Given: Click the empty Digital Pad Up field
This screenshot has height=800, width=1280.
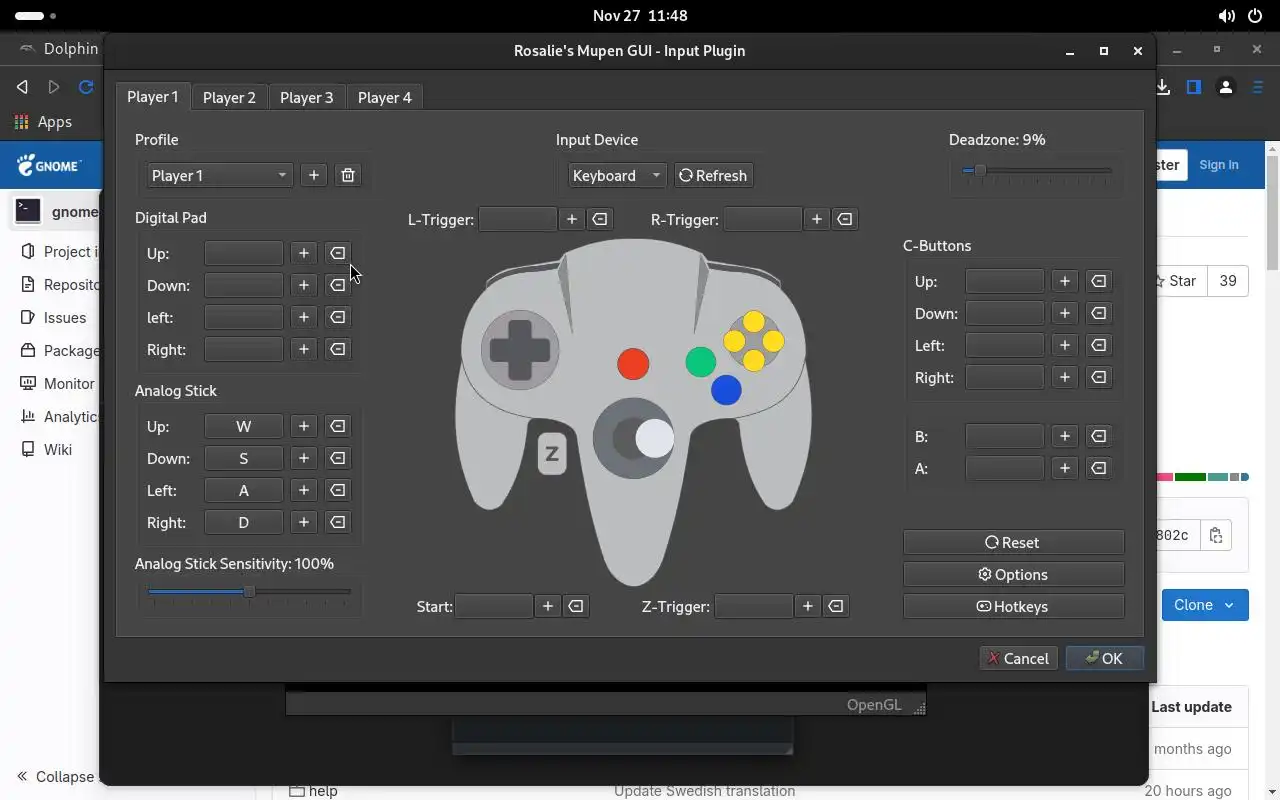Looking at the screenshot, I should pyautogui.click(x=243, y=253).
